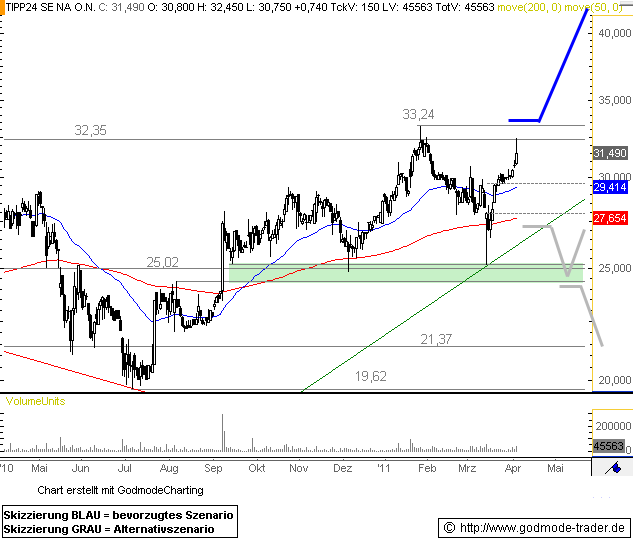Click the Nov month label on time axis
Viewport: 633px width, 539px height.
(299, 468)
